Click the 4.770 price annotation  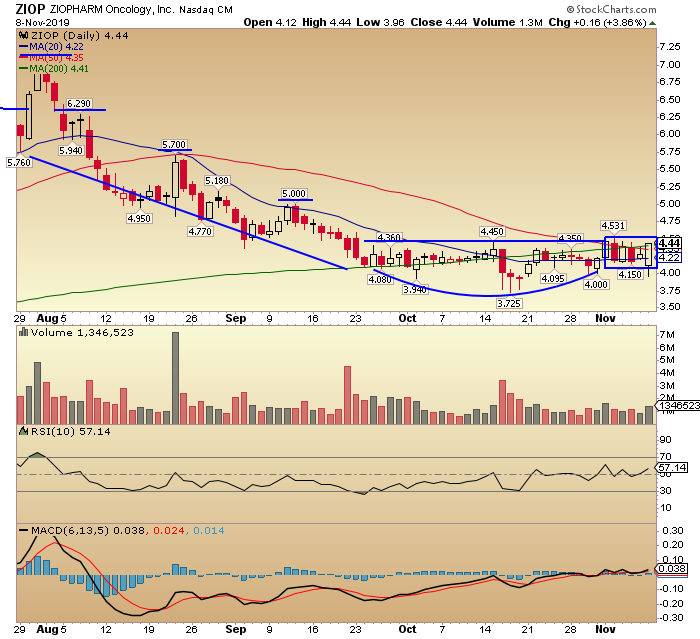pos(200,231)
